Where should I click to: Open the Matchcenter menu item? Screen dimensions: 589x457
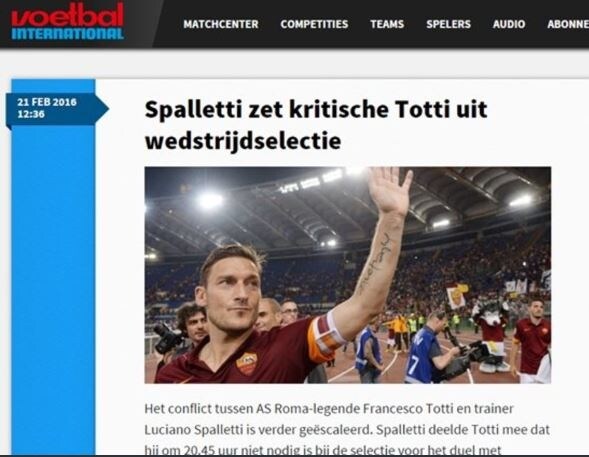tap(221, 24)
